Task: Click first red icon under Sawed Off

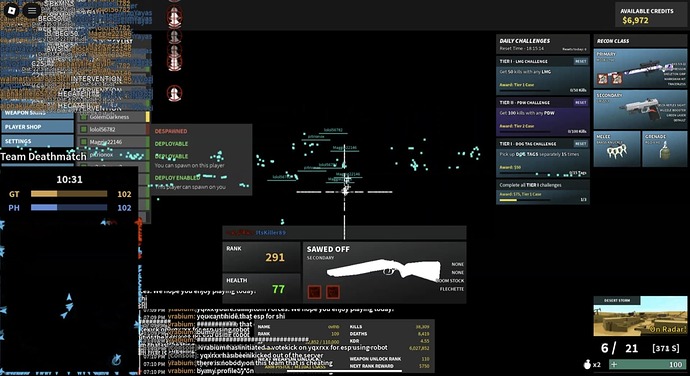Action: point(314,292)
